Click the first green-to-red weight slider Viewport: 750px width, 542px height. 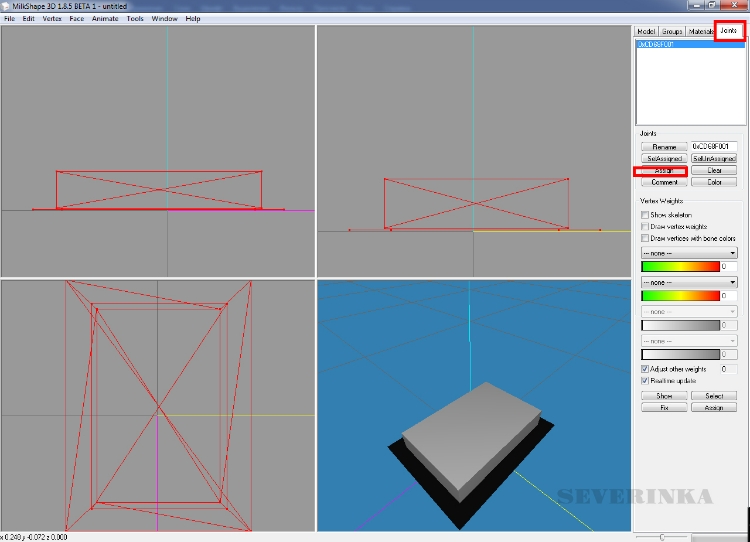tap(679, 267)
